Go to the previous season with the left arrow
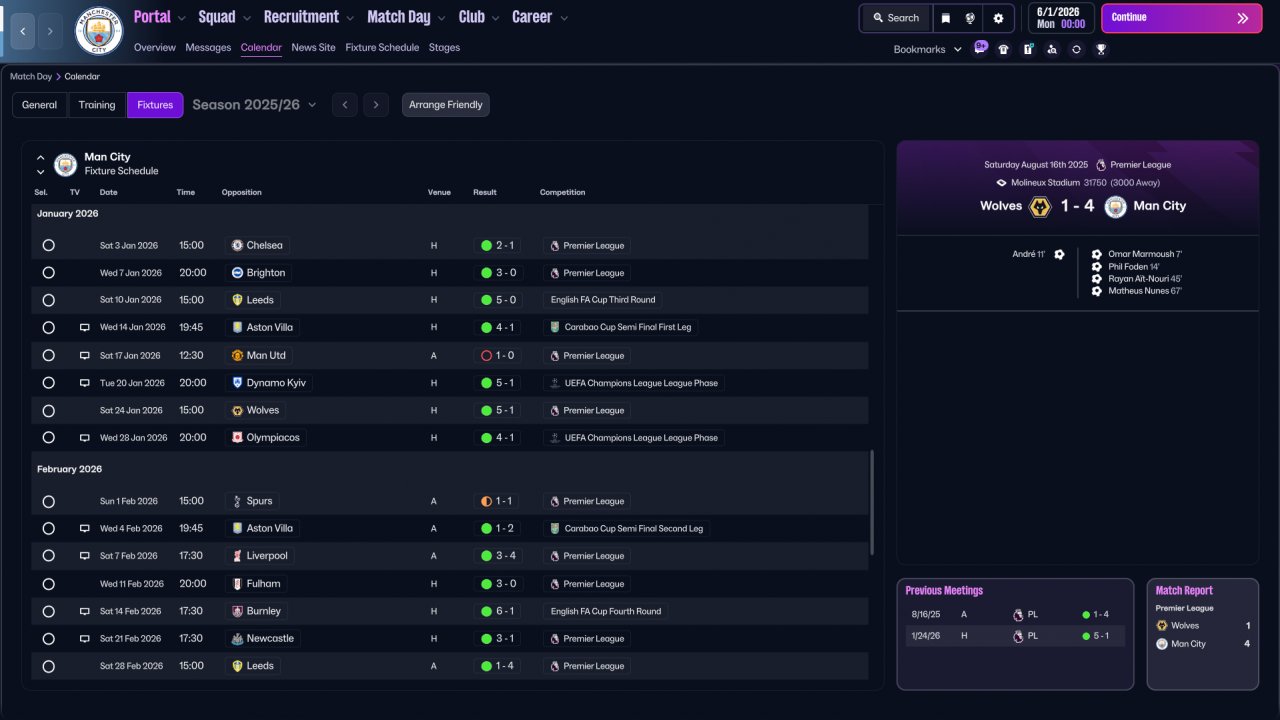Screen dimensions: 1280x720 [344, 105]
